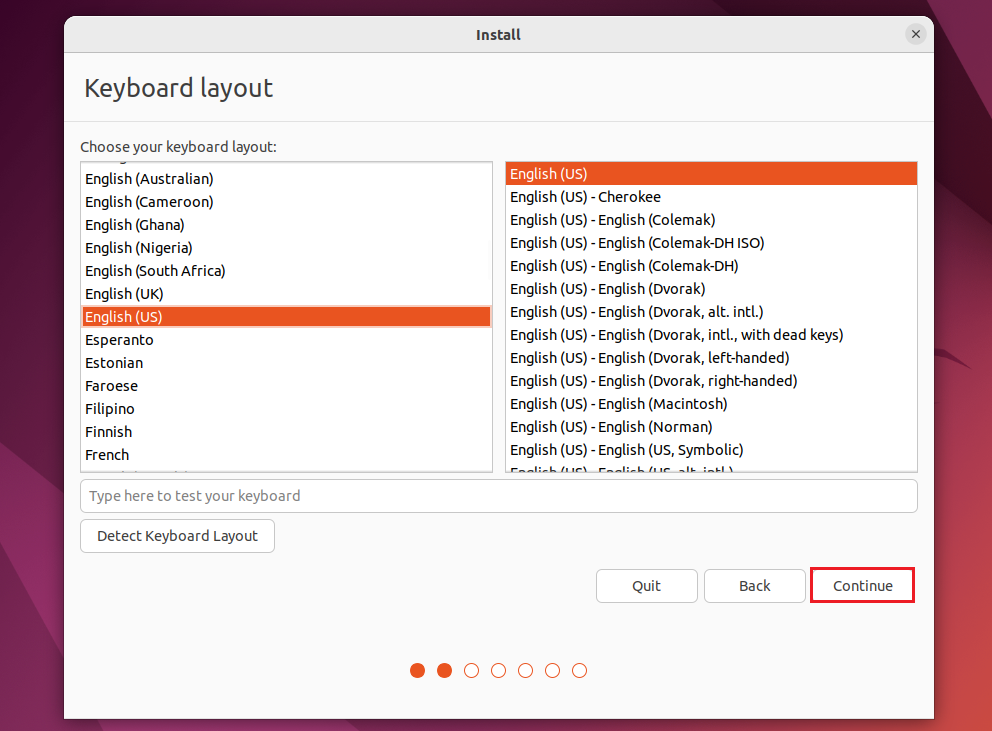992x731 pixels.
Task: Choose English (South Africa) layout
Action: (154, 270)
